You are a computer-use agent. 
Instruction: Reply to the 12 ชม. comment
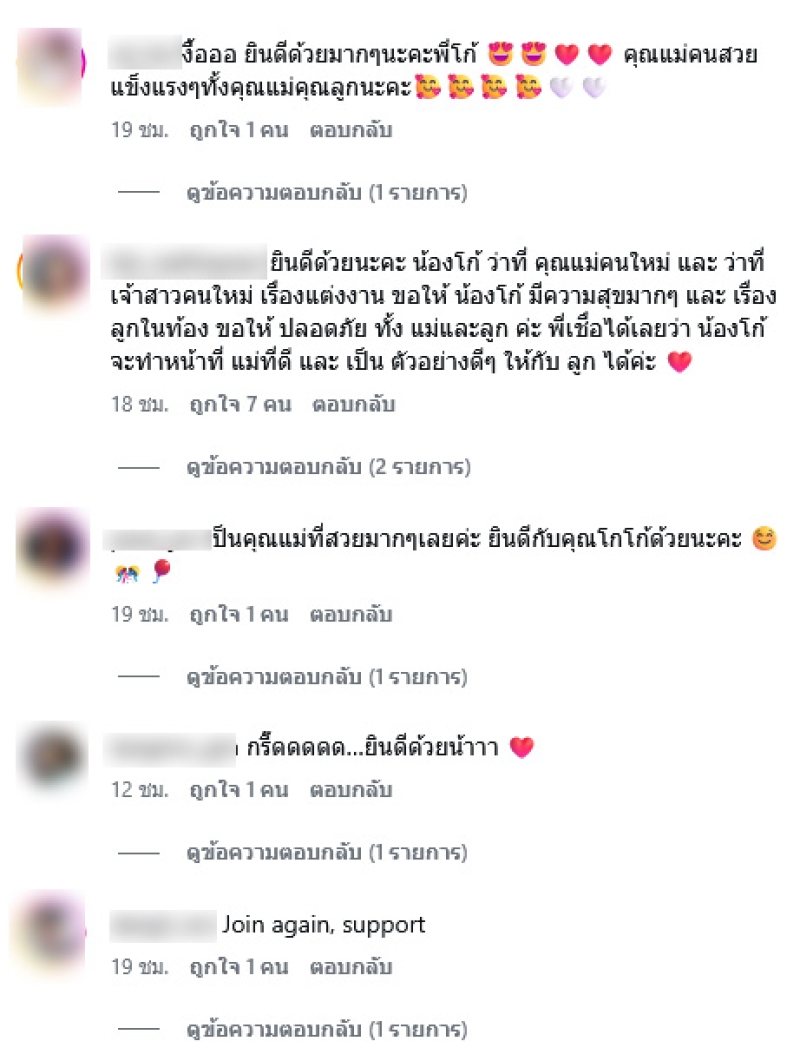(x=351, y=790)
